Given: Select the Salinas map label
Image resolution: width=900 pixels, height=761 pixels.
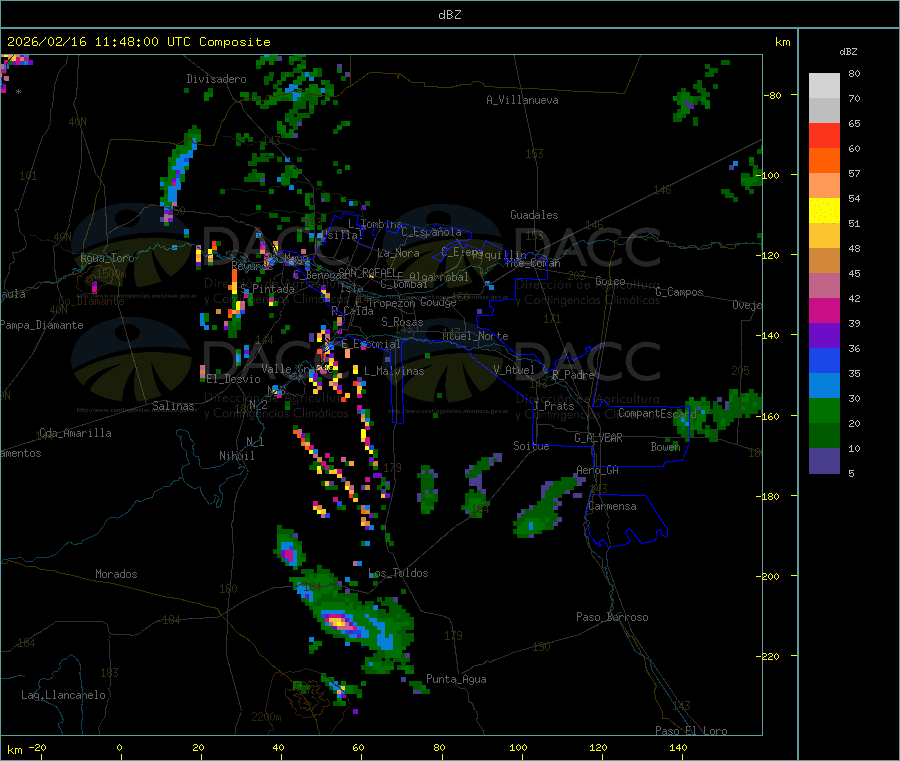Looking at the screenshot, I should click(173, 406).
